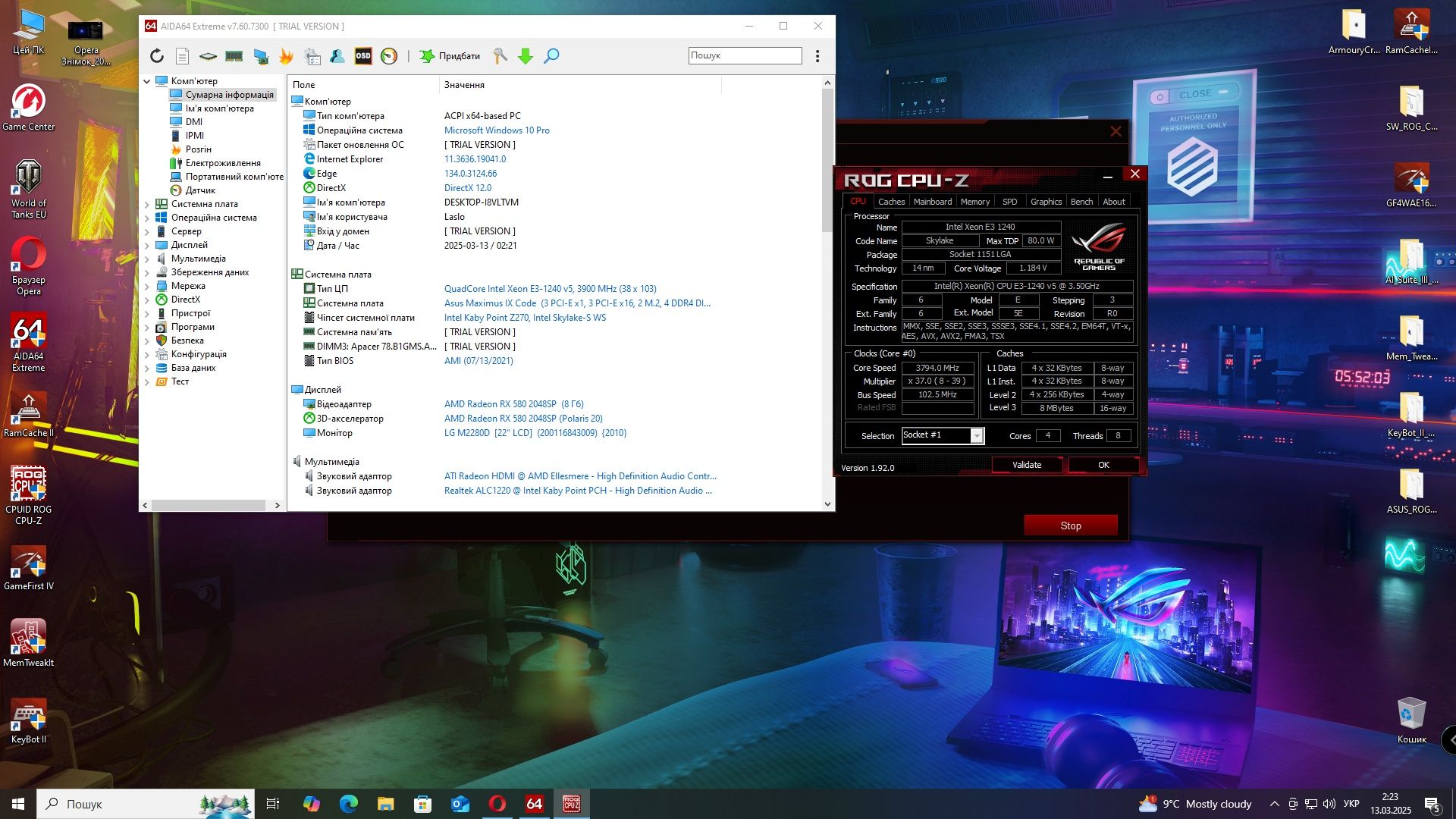Click the keys license toolbar icon
Viewport: 1456px width, 819px height.
click(x=500, y=56)
